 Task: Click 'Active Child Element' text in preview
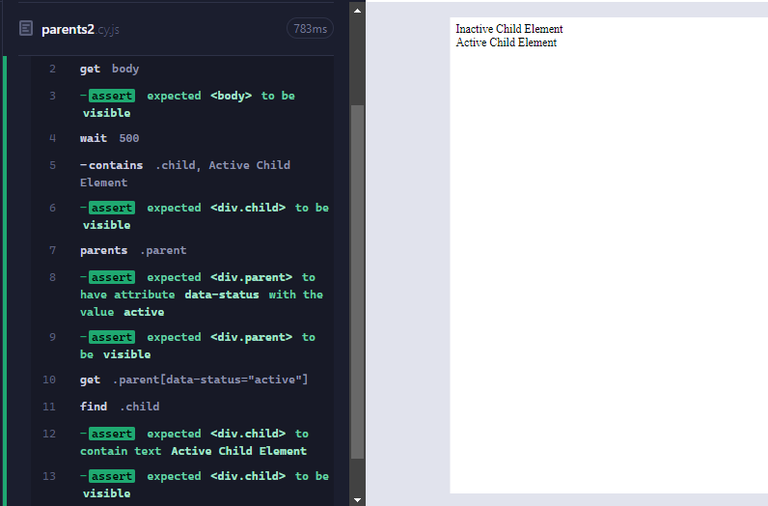click(x=506, y=43)
